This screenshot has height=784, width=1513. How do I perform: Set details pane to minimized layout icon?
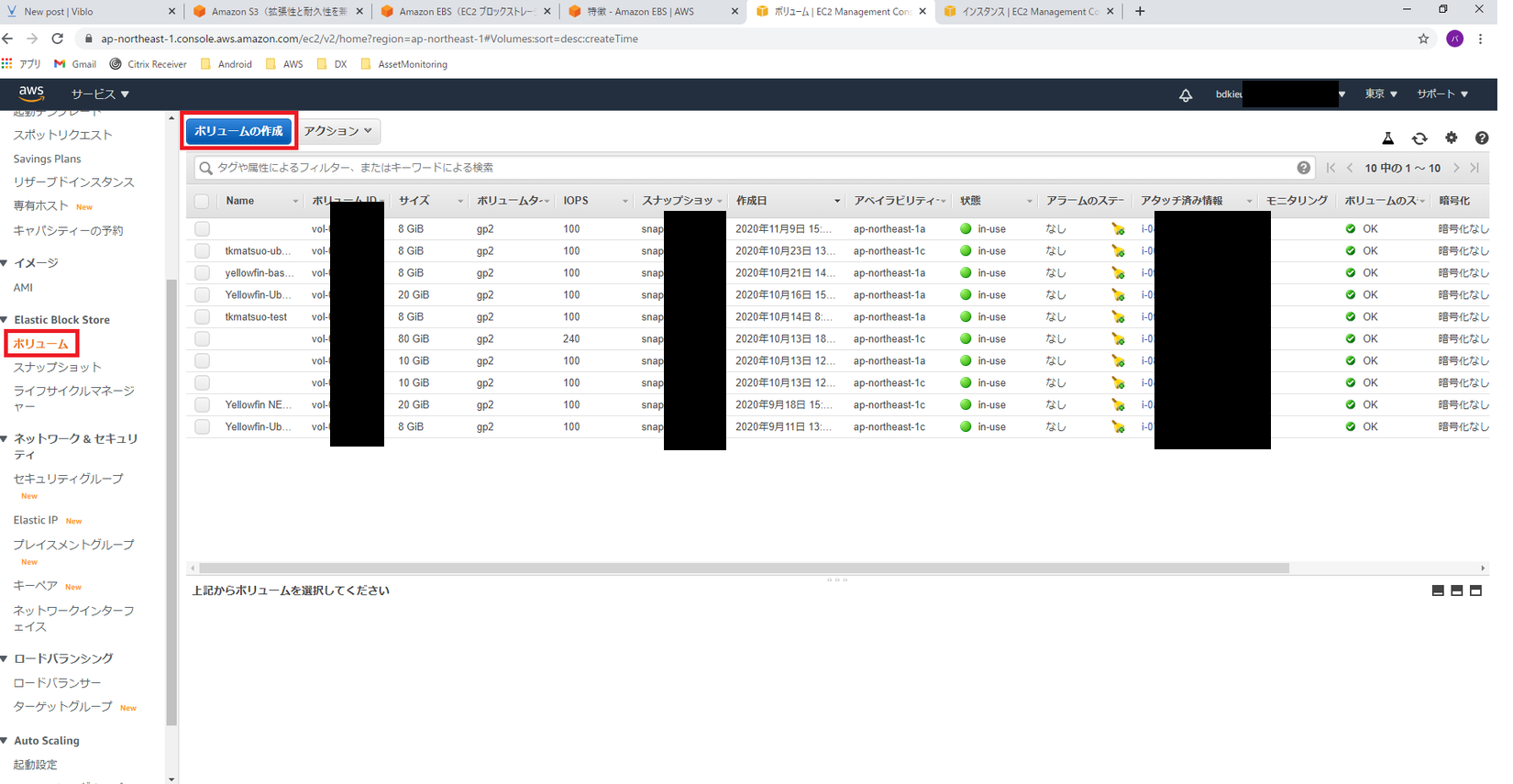[x=1438, y=591]
